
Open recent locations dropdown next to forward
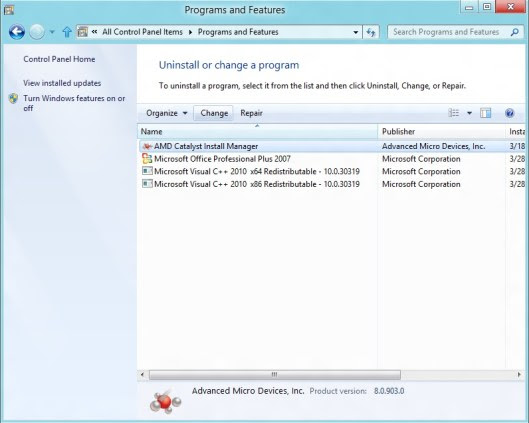click(52, 32)
